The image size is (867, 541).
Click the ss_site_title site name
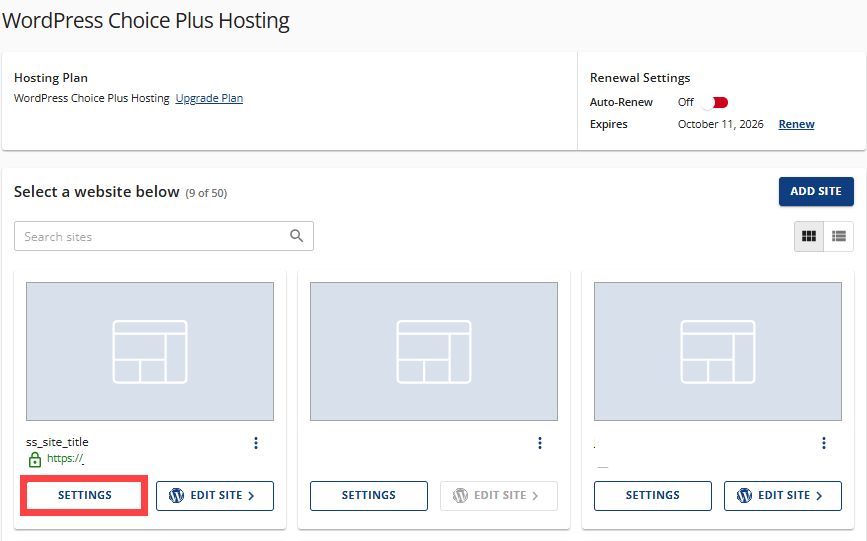[57, 442]
